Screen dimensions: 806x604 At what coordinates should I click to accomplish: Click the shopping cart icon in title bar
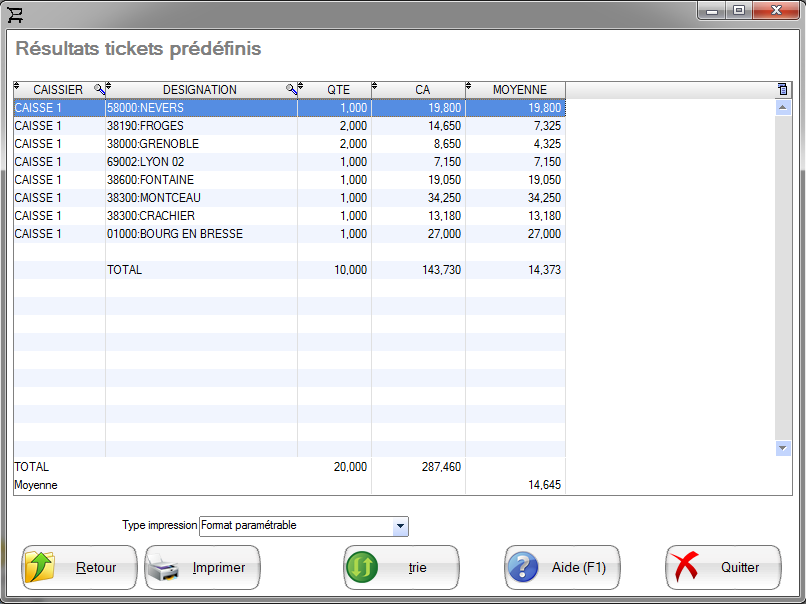tap(16, 13)
